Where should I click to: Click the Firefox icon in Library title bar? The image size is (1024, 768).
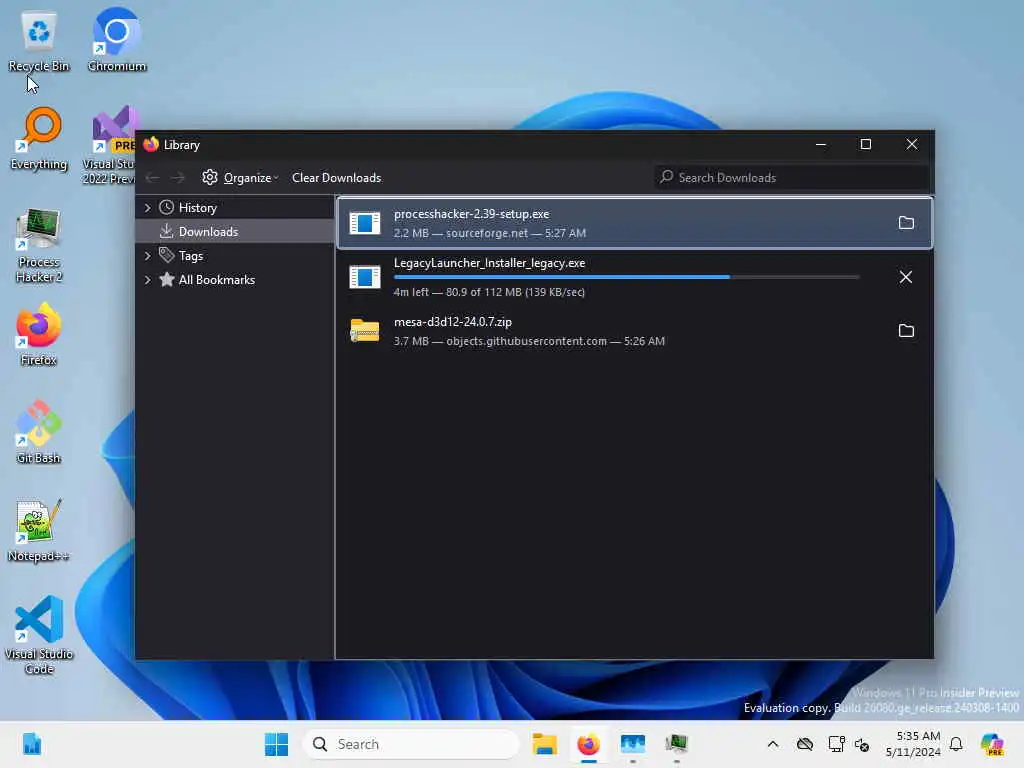click(x=152, y=144)
